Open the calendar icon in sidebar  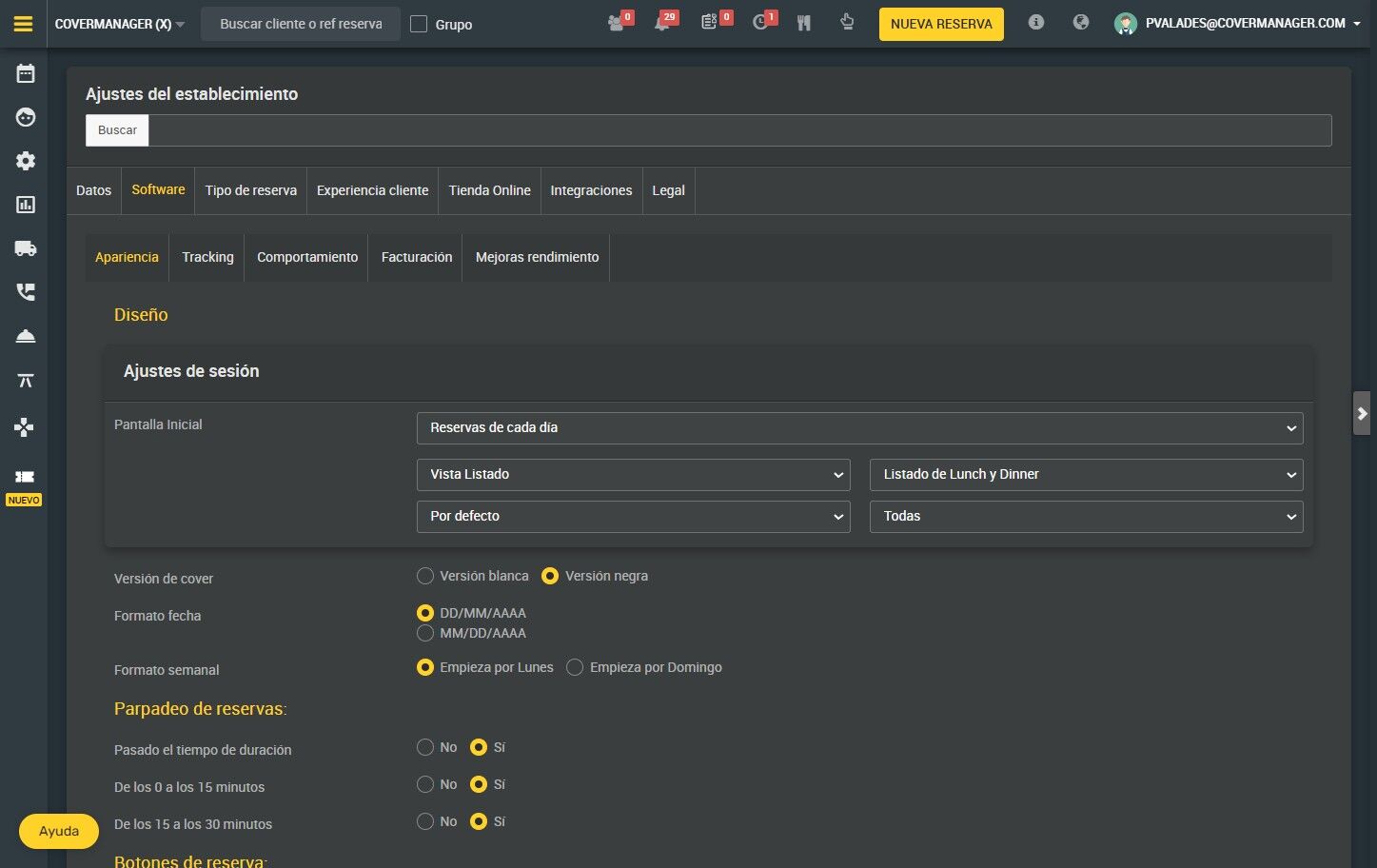26,73
